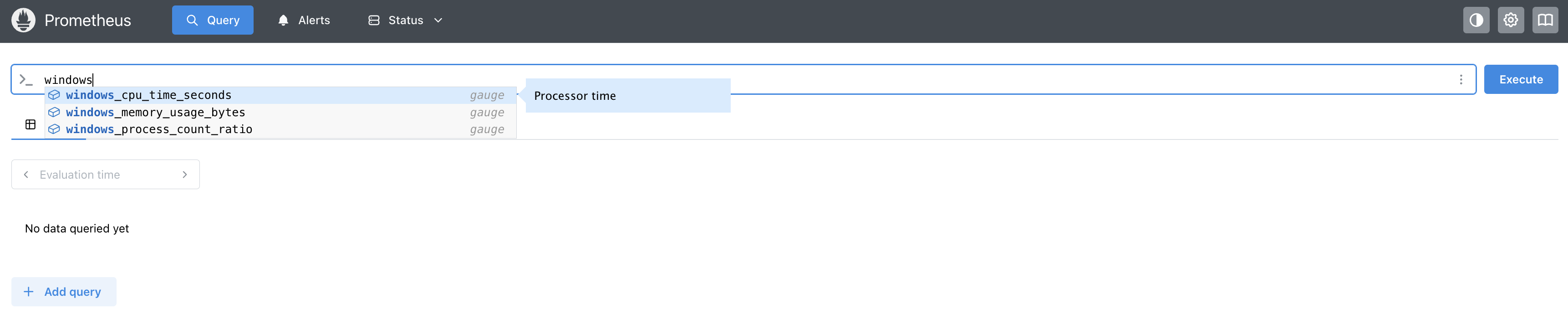Open the Alerts page
This screenshot has width=1568, height=330.
click(312, 20)
